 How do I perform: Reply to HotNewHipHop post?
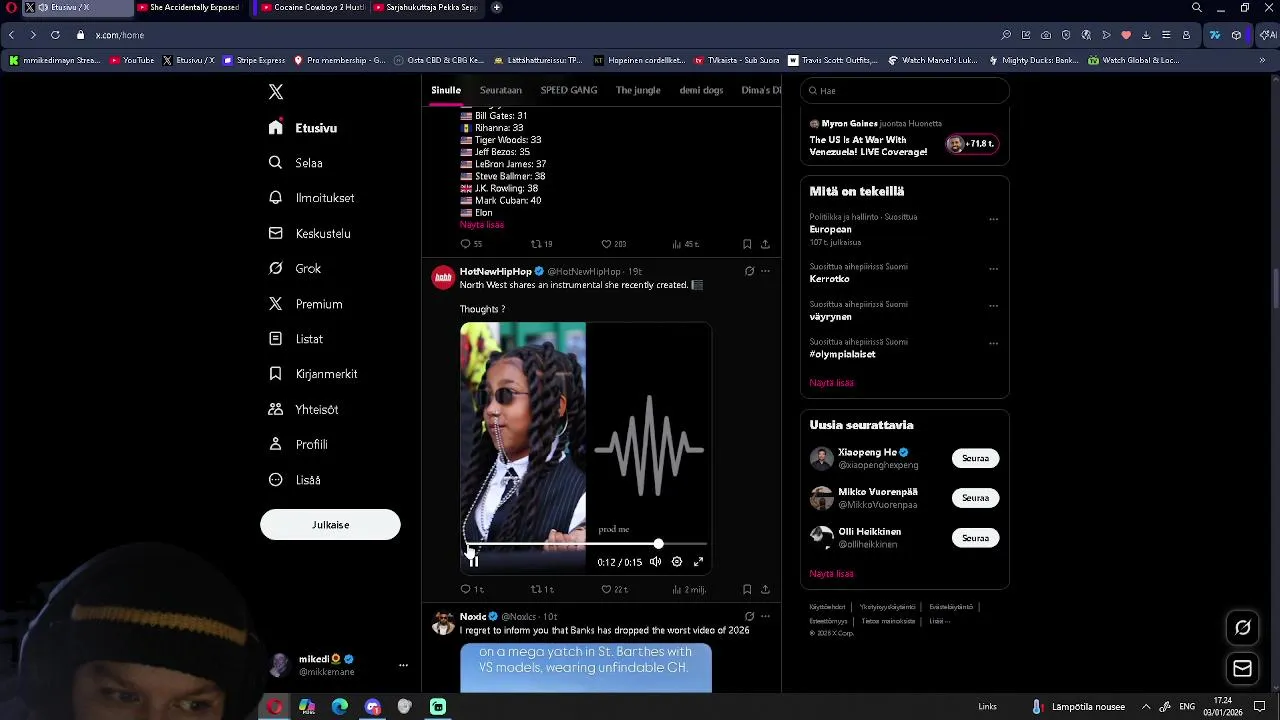[x=471, y=590]
